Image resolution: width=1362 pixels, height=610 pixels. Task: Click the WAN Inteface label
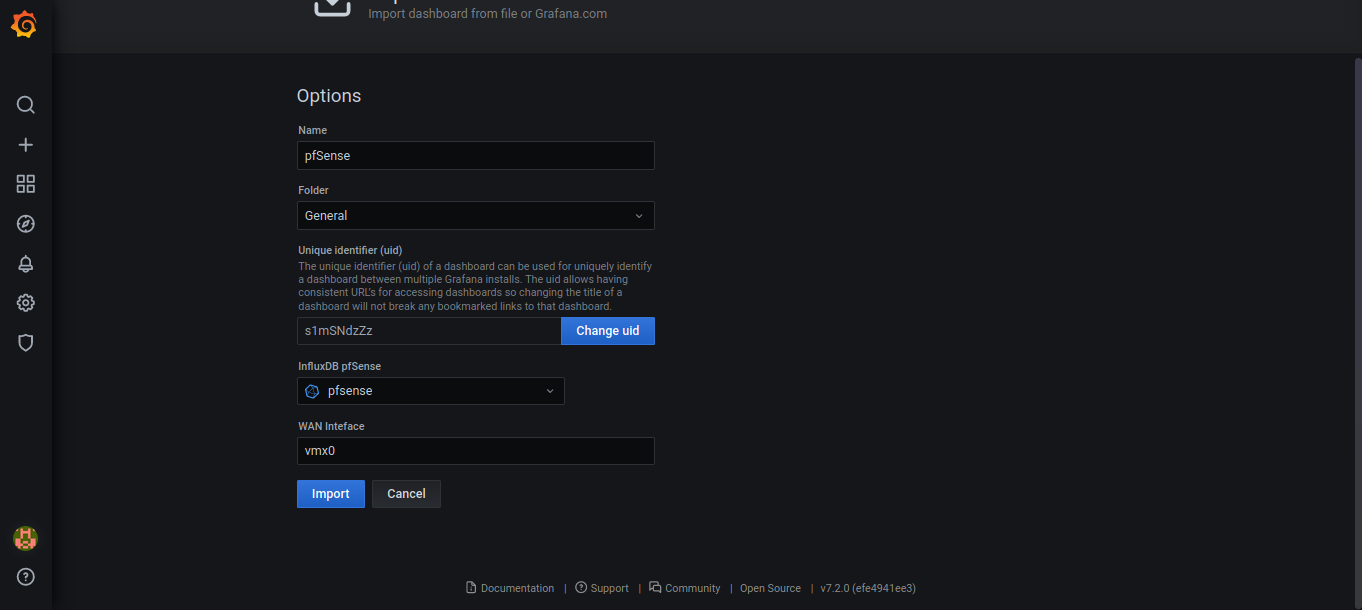(331, 426)
